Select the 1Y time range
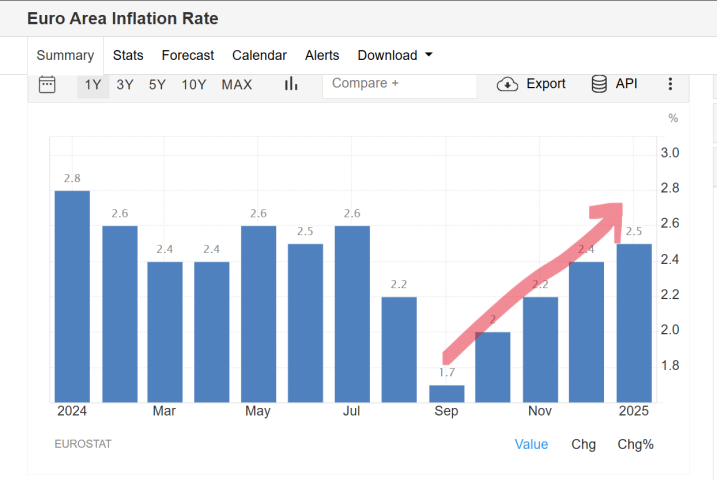Screen dimensions: 717x480 click(x=93, y=84)
